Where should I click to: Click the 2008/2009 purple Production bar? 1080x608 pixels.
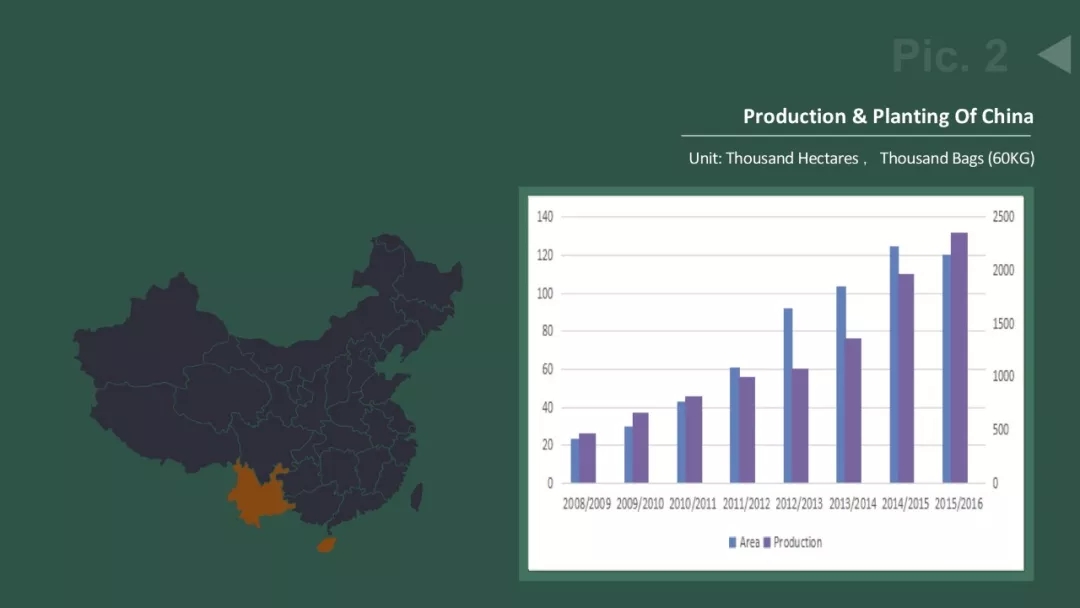coord(588,458)
